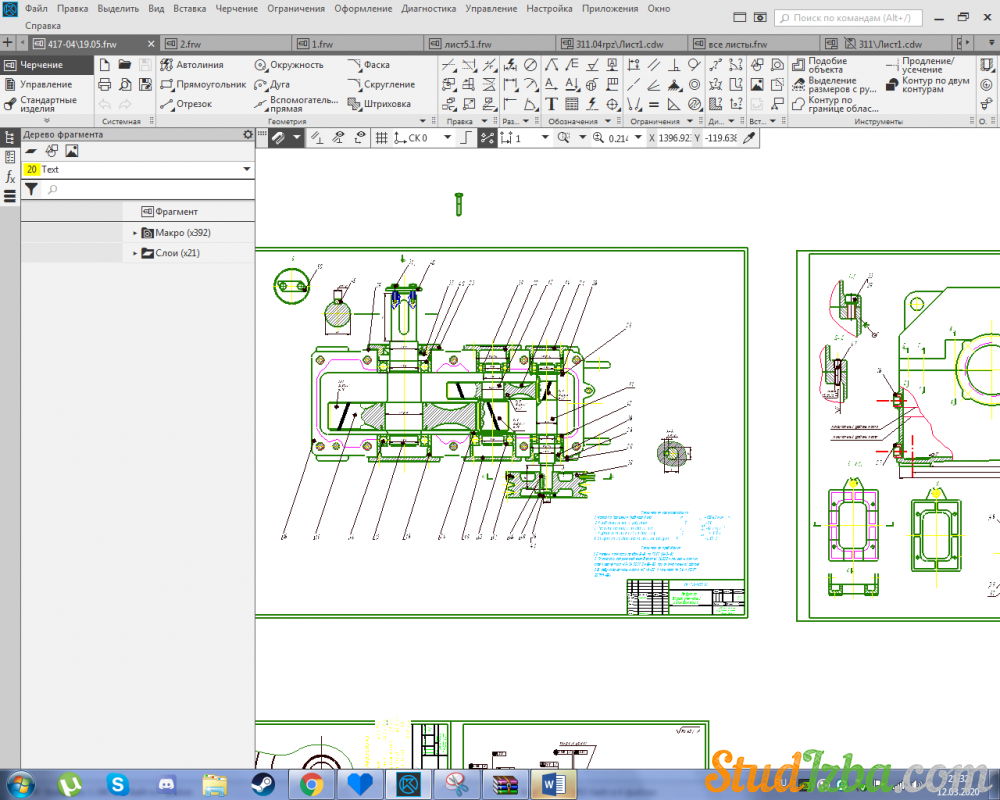Open the '20 Text' layer dropdown
Image resolution: width=1000 pixels, height=800 pixels.
pyautogui.click(x=247, y=170)
